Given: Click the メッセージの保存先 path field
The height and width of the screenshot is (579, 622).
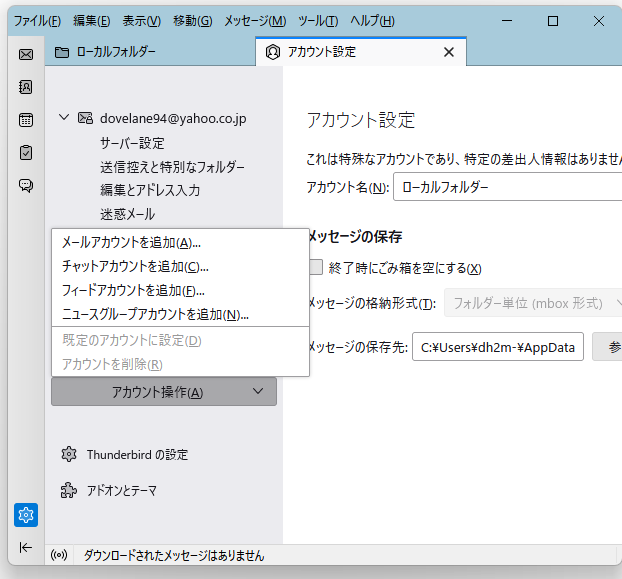Looking at the screenshot, I should click(498, 347).
